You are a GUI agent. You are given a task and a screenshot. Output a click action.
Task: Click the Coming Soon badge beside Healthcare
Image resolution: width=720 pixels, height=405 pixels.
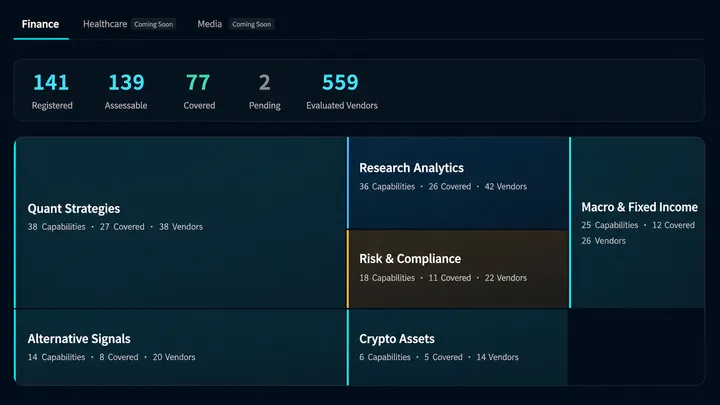(153, 24)
